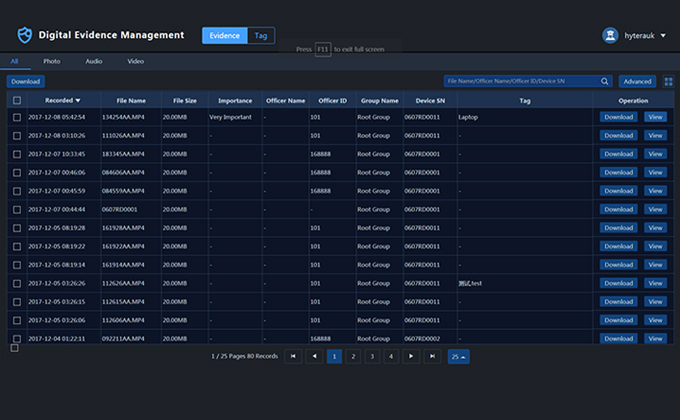This screenshot has height=420, width=680.
Task: Open the hyterauk user avatar icon
Action: tap(610, 36)
